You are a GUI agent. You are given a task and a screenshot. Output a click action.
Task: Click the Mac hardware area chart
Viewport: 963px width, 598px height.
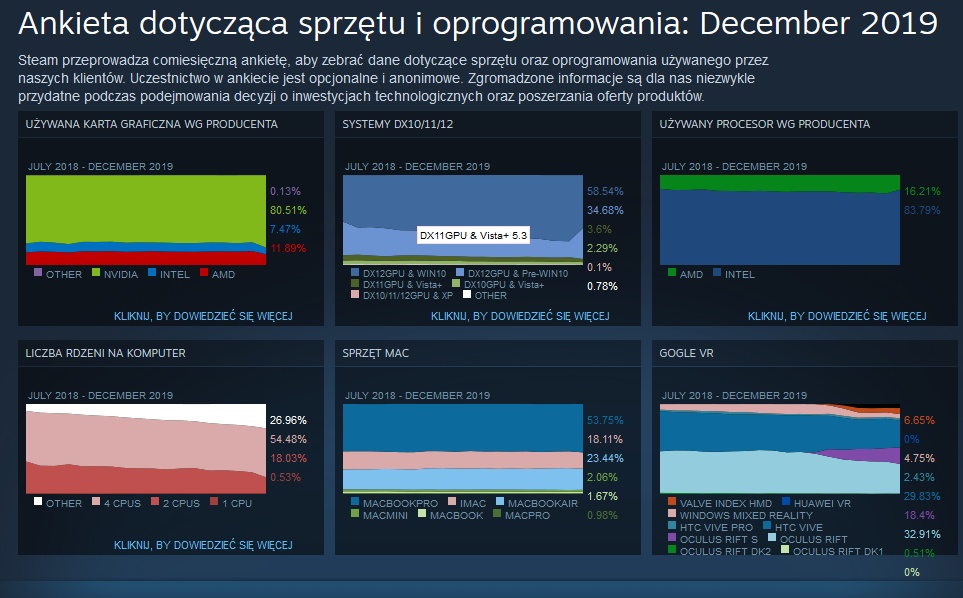463,449
